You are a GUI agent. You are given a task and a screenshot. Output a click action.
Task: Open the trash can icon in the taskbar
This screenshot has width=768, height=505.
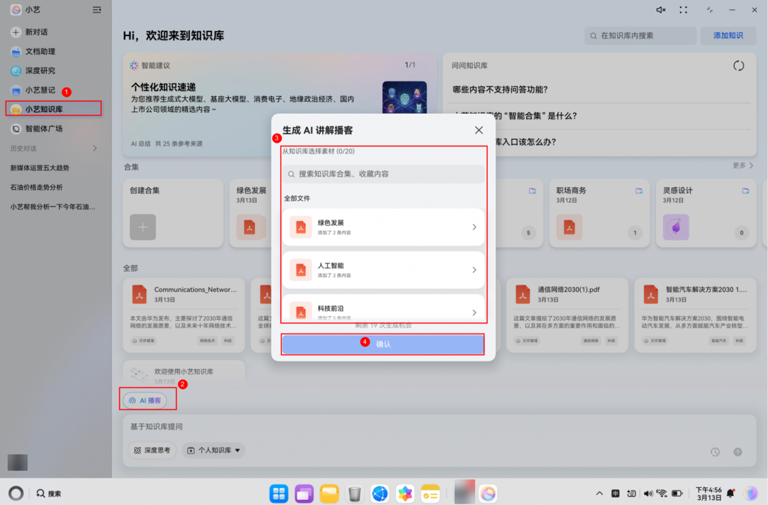pos(354,494)
